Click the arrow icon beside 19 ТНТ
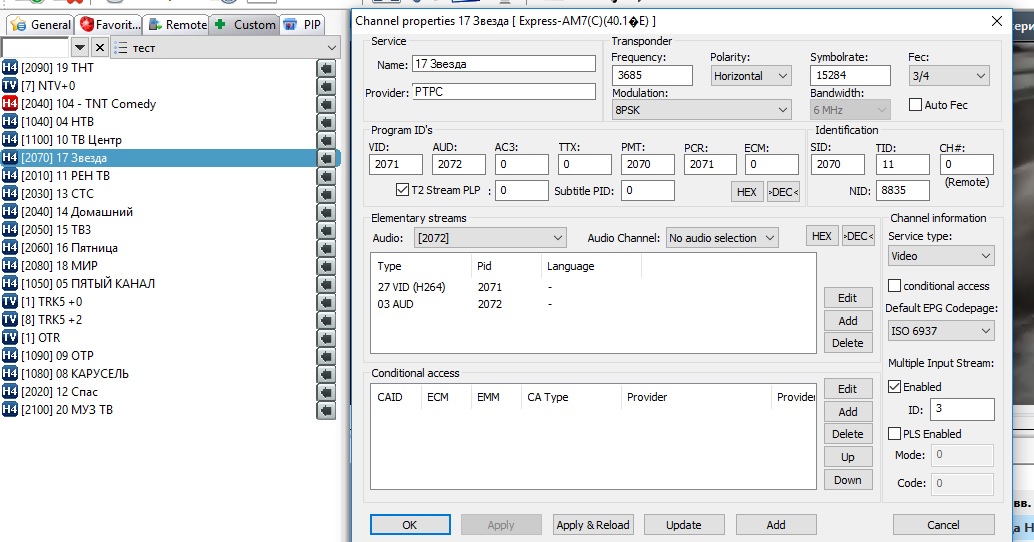The height and width of the screenshot is (542, 1034). coord(326,68)
